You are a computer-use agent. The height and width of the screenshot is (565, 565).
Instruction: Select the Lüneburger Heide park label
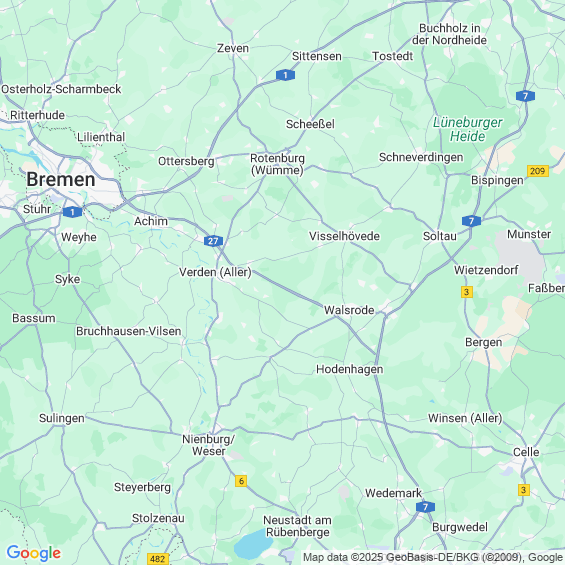[x=468, y=129]
